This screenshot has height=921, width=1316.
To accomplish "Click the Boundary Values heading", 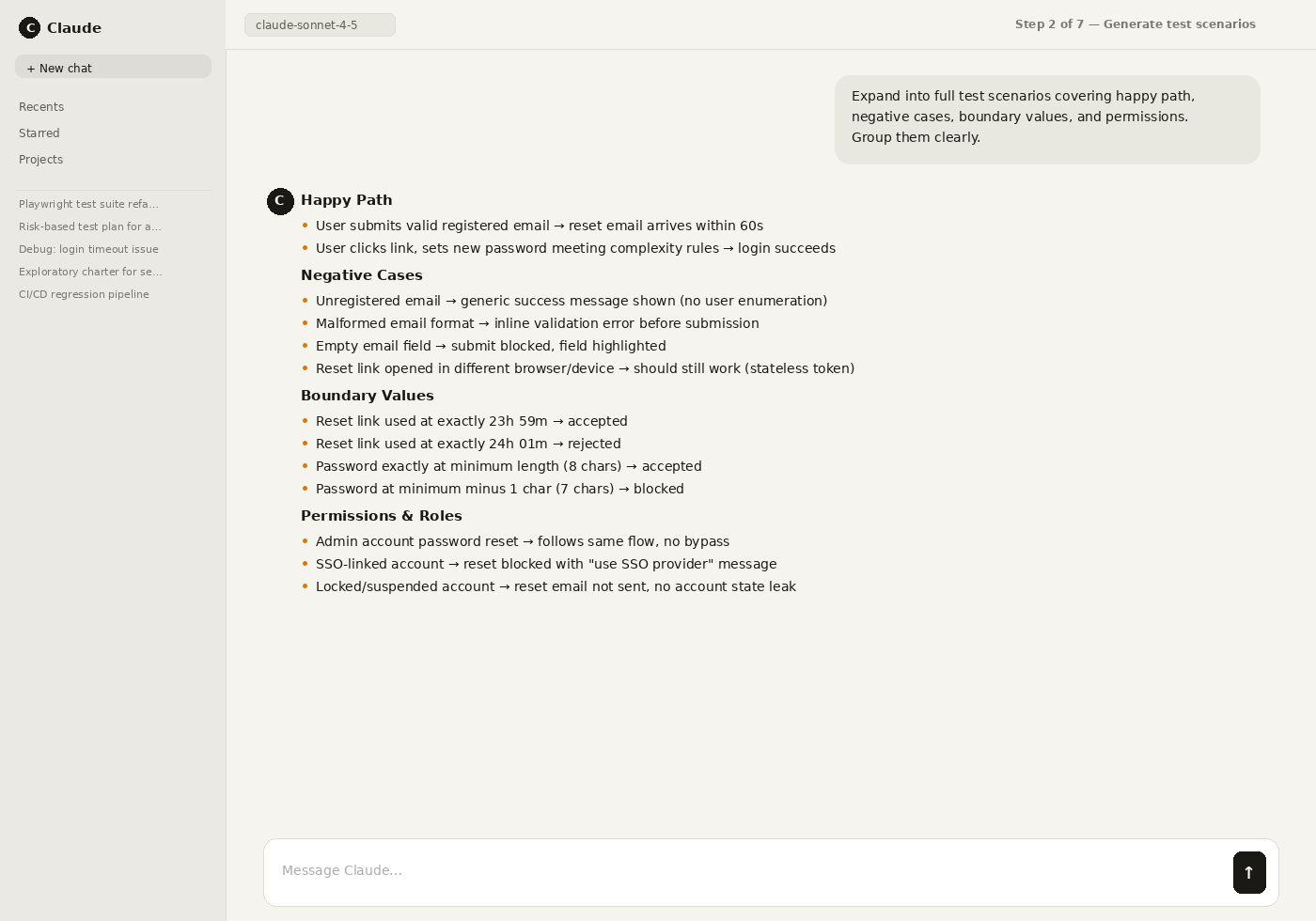I will [x=368, y=395].
